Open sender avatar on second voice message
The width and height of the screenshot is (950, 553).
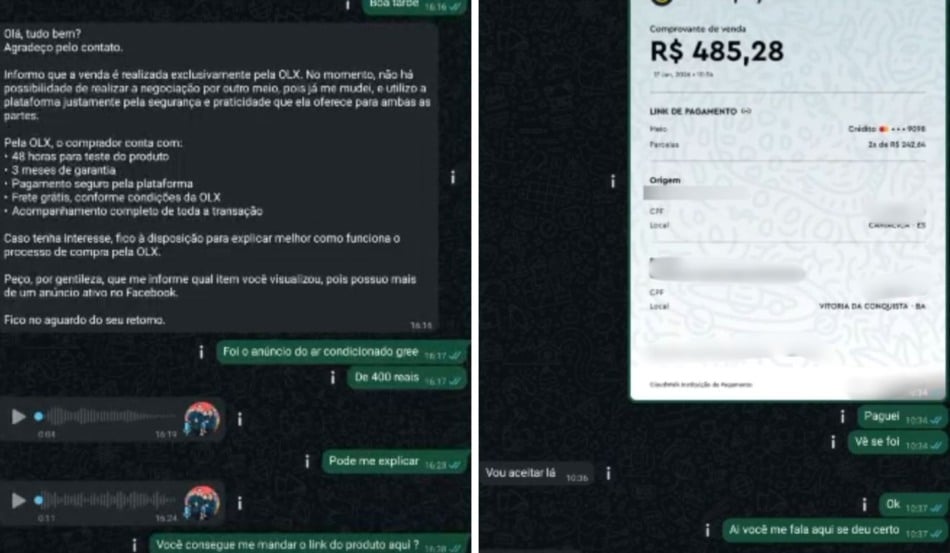coord(202,502)
